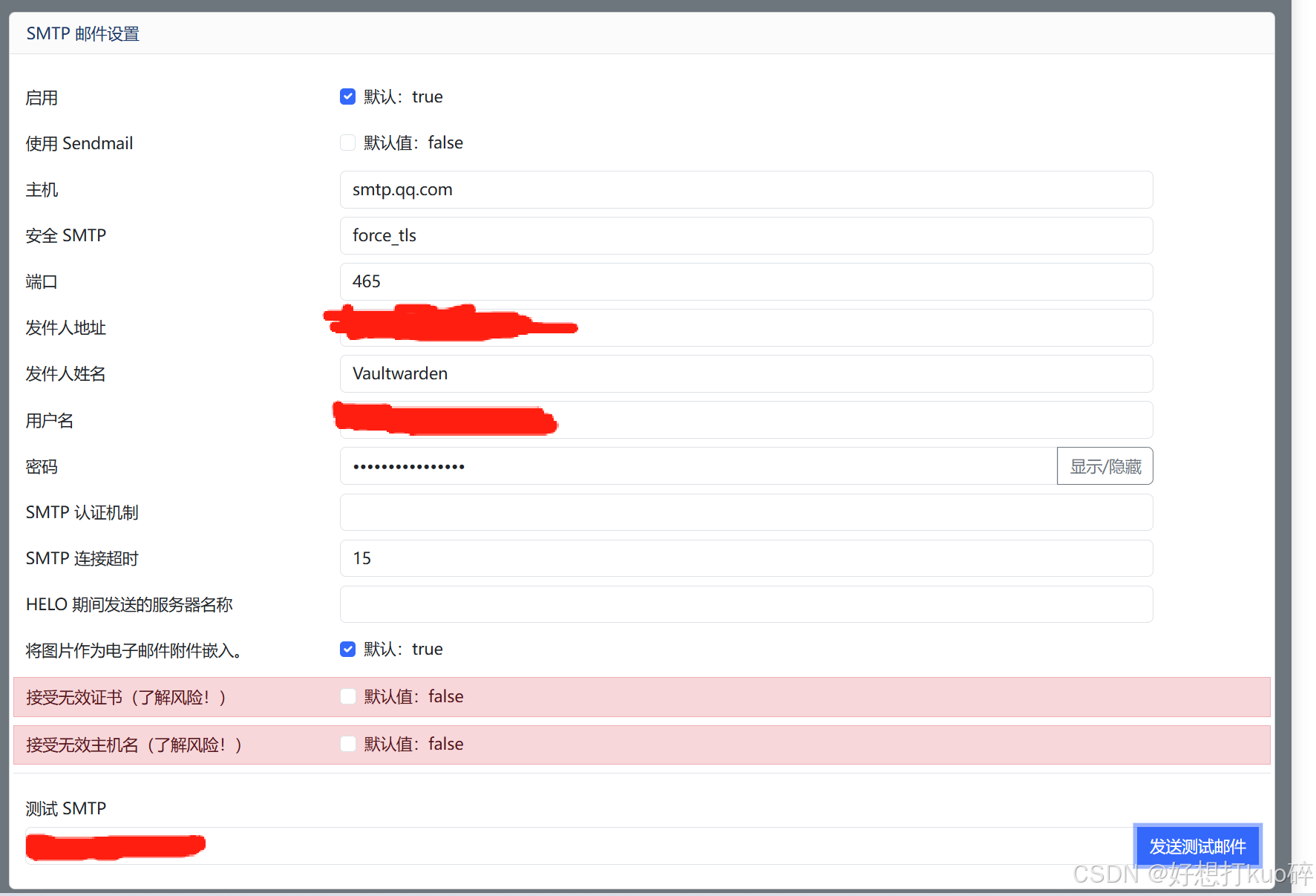The height and width of the screenshot is (896, 1316).
Task: Click the SMTP 连接超时 label
Action: point(82,558)
